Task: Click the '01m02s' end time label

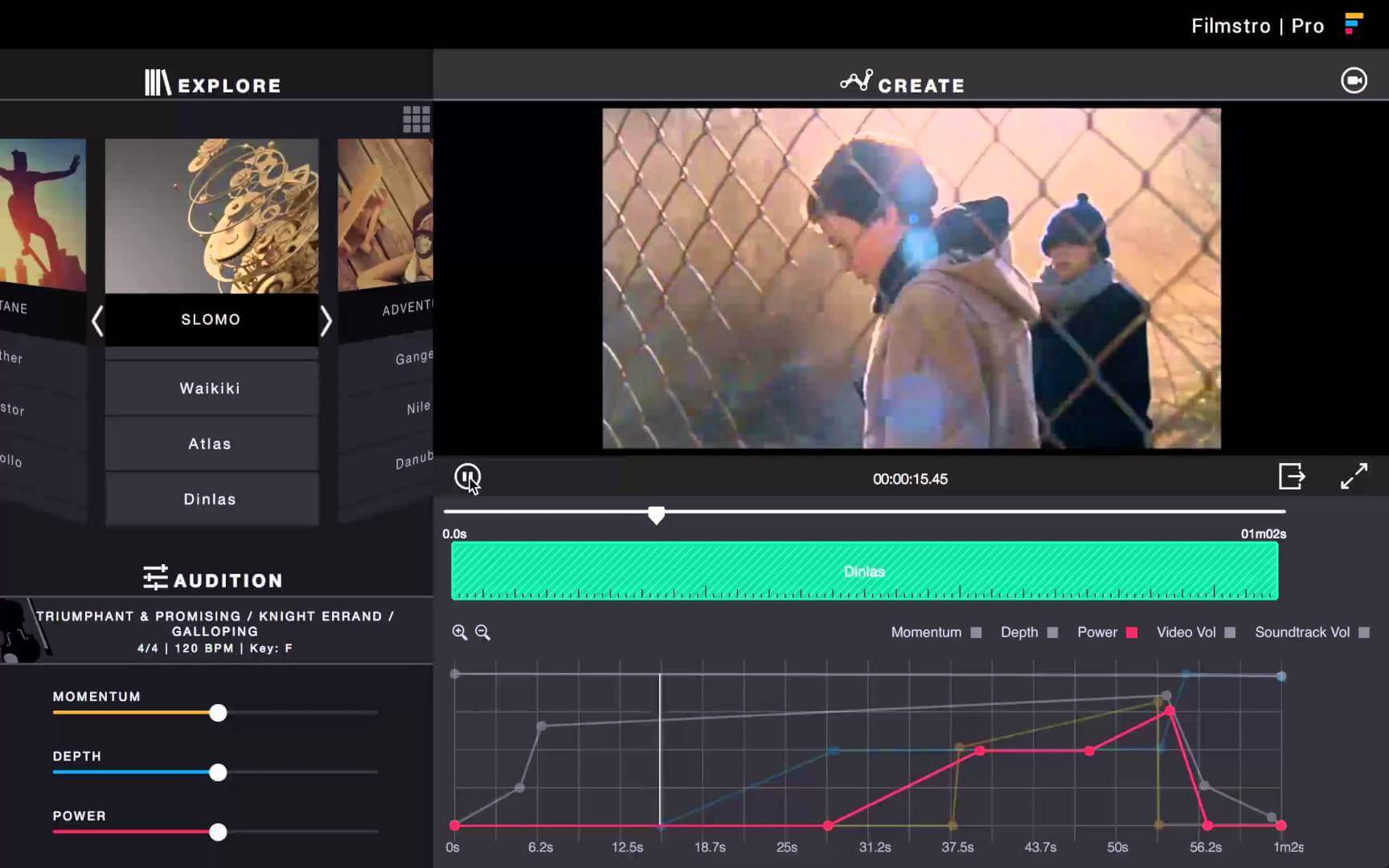Action: coord(1264,534)
